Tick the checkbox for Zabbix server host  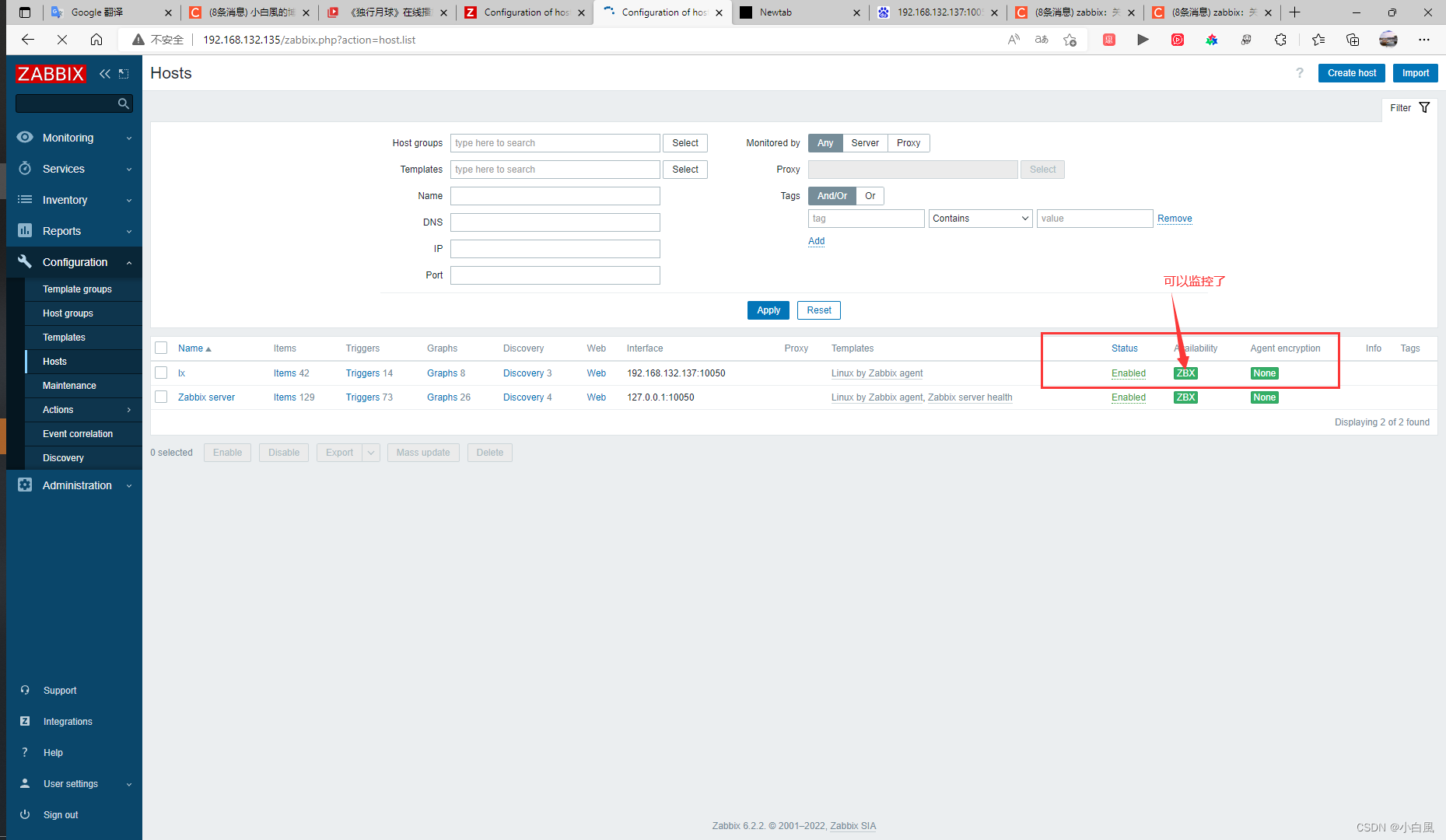click(x=161, y=397)
